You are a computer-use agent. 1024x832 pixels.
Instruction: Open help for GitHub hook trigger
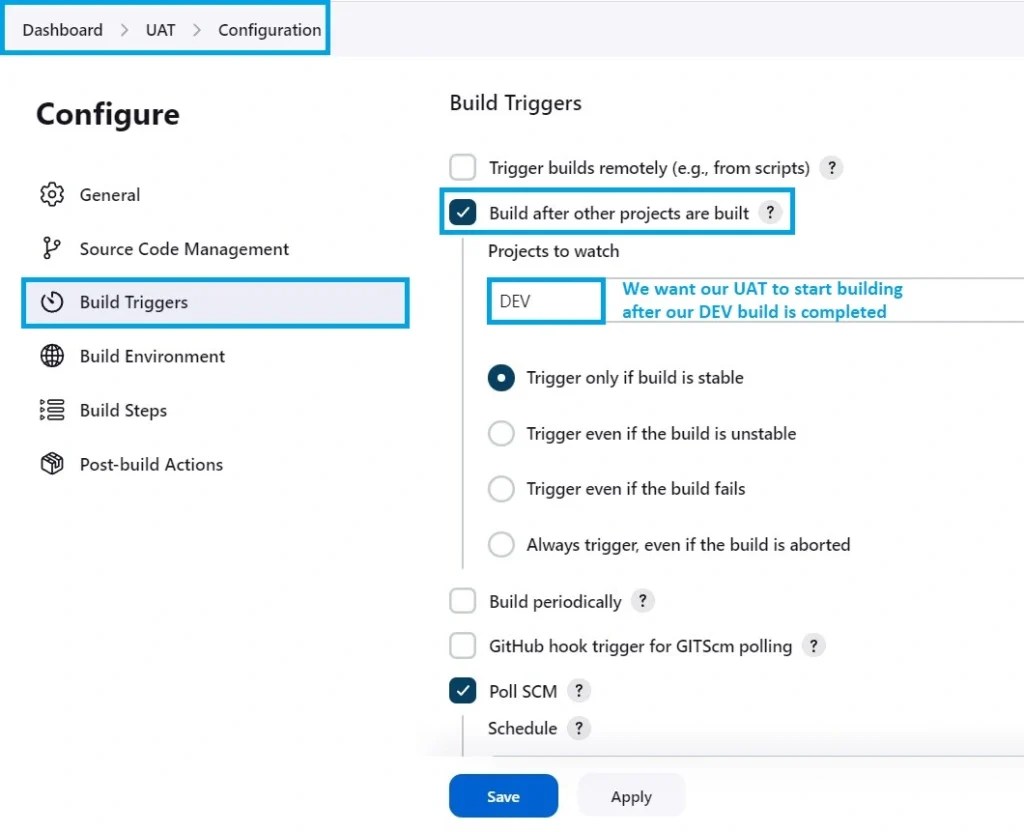[814, 646]
